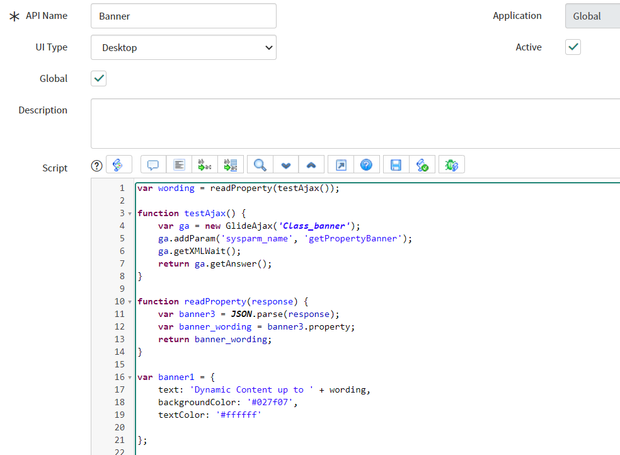The width and height of the screenshot is (620, 455).
Task: Click 'var banner1' declaration on line 16
Action: click(166, 377)
